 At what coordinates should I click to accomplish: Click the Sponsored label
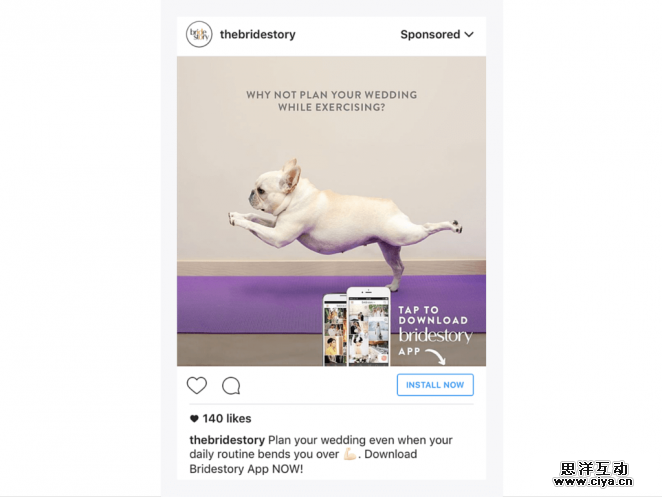(x=430, y=35)
